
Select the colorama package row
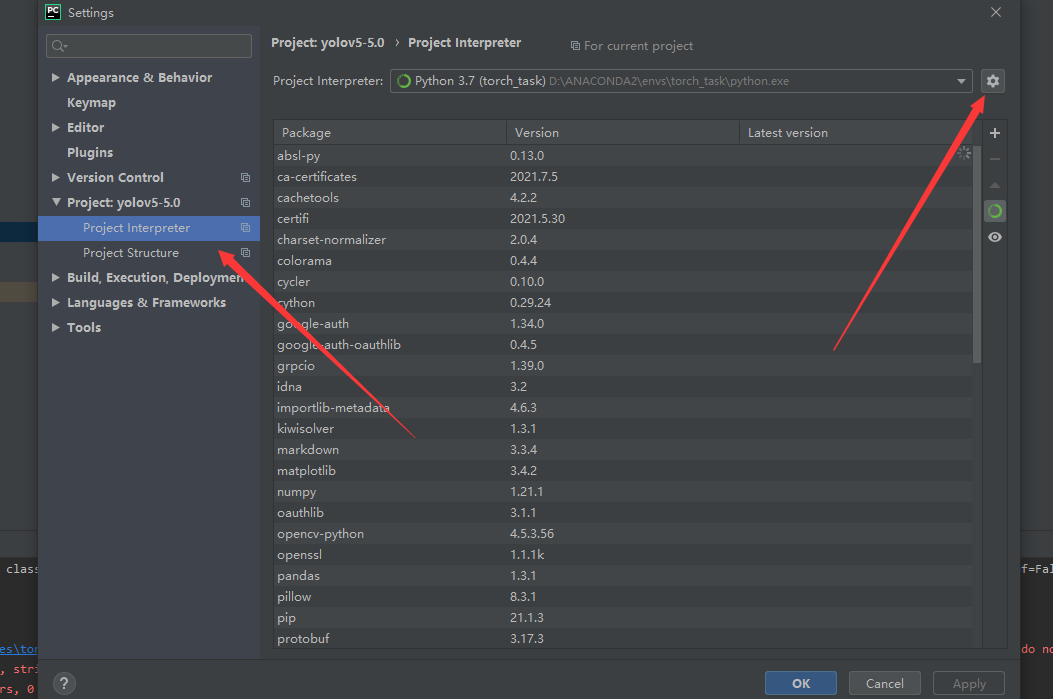[x=623, y=261]
